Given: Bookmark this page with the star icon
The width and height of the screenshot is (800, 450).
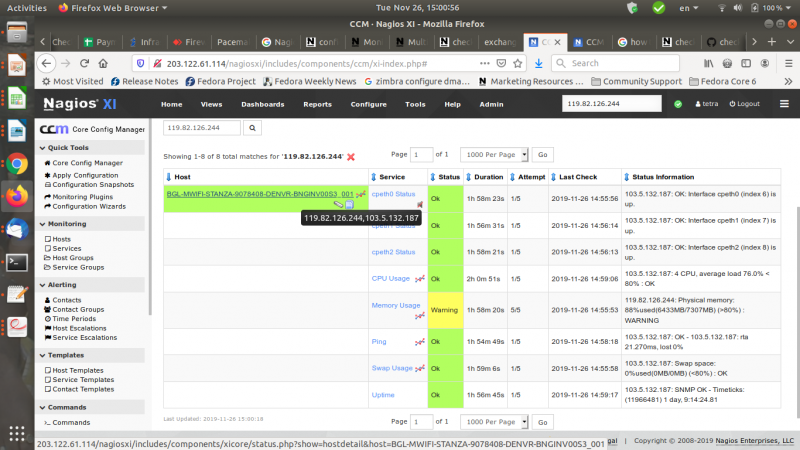Looking at the screenshot, I should [x=518, y=63].
